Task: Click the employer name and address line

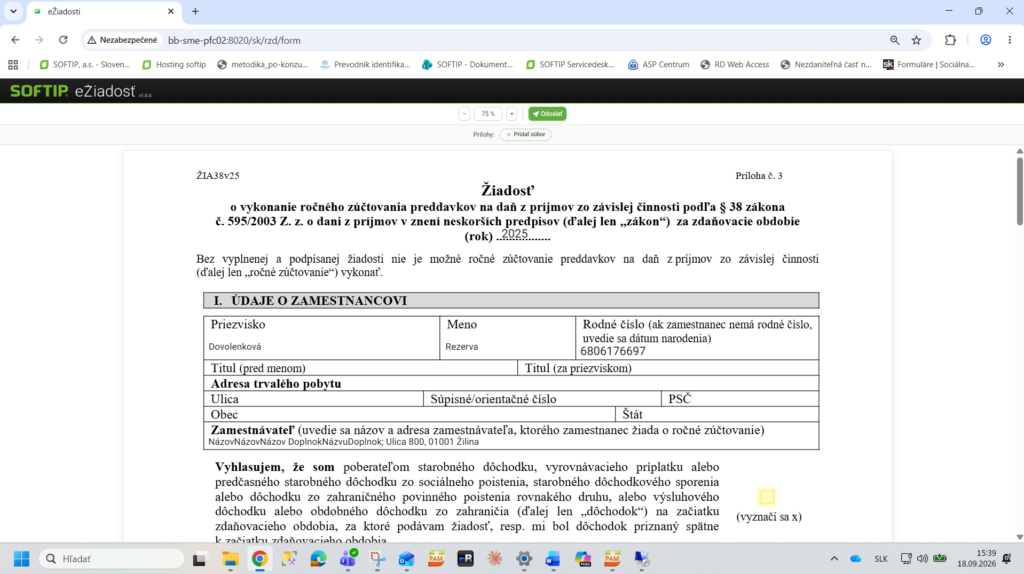Action: click(x=344, y=442)
